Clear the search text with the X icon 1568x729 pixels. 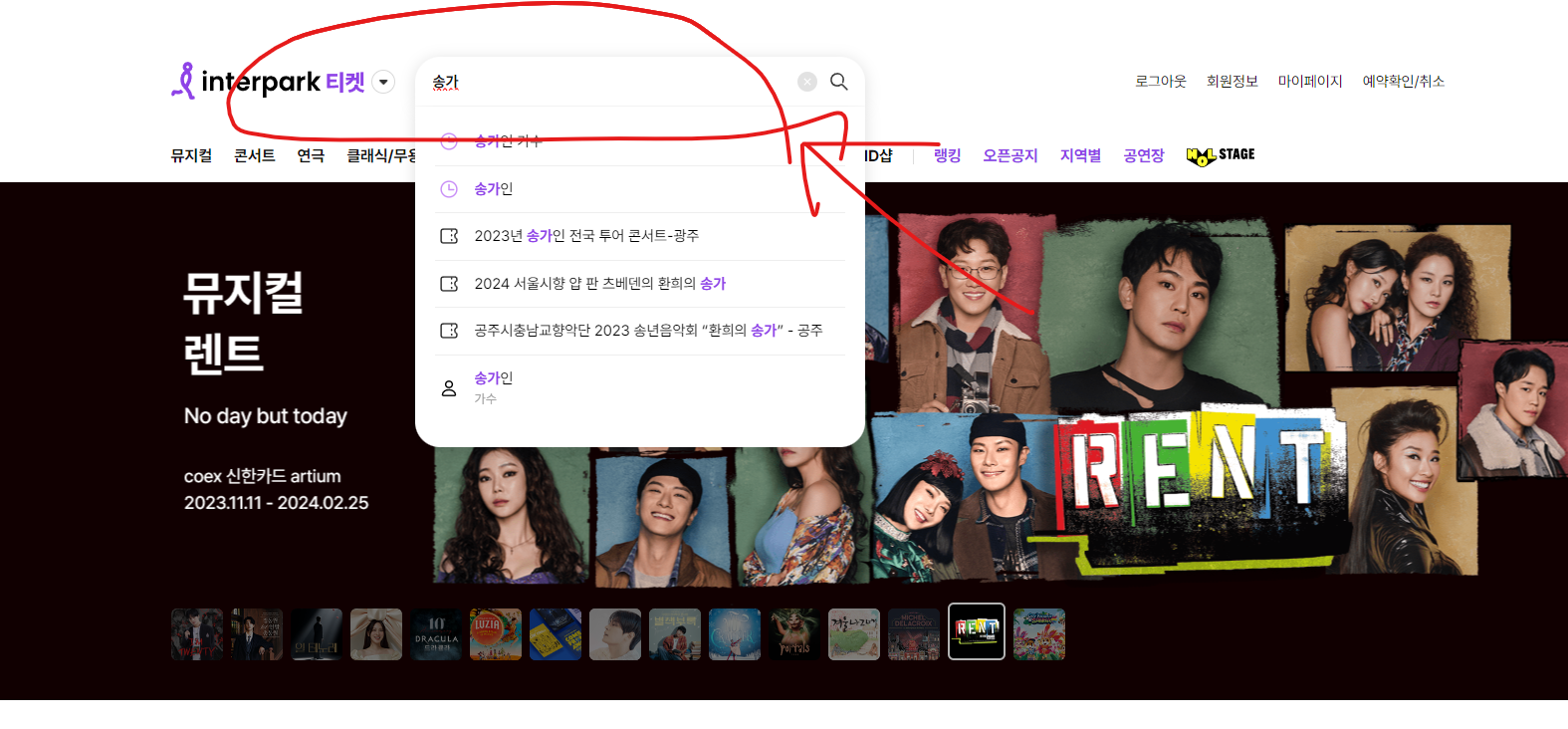pos(807,82)
